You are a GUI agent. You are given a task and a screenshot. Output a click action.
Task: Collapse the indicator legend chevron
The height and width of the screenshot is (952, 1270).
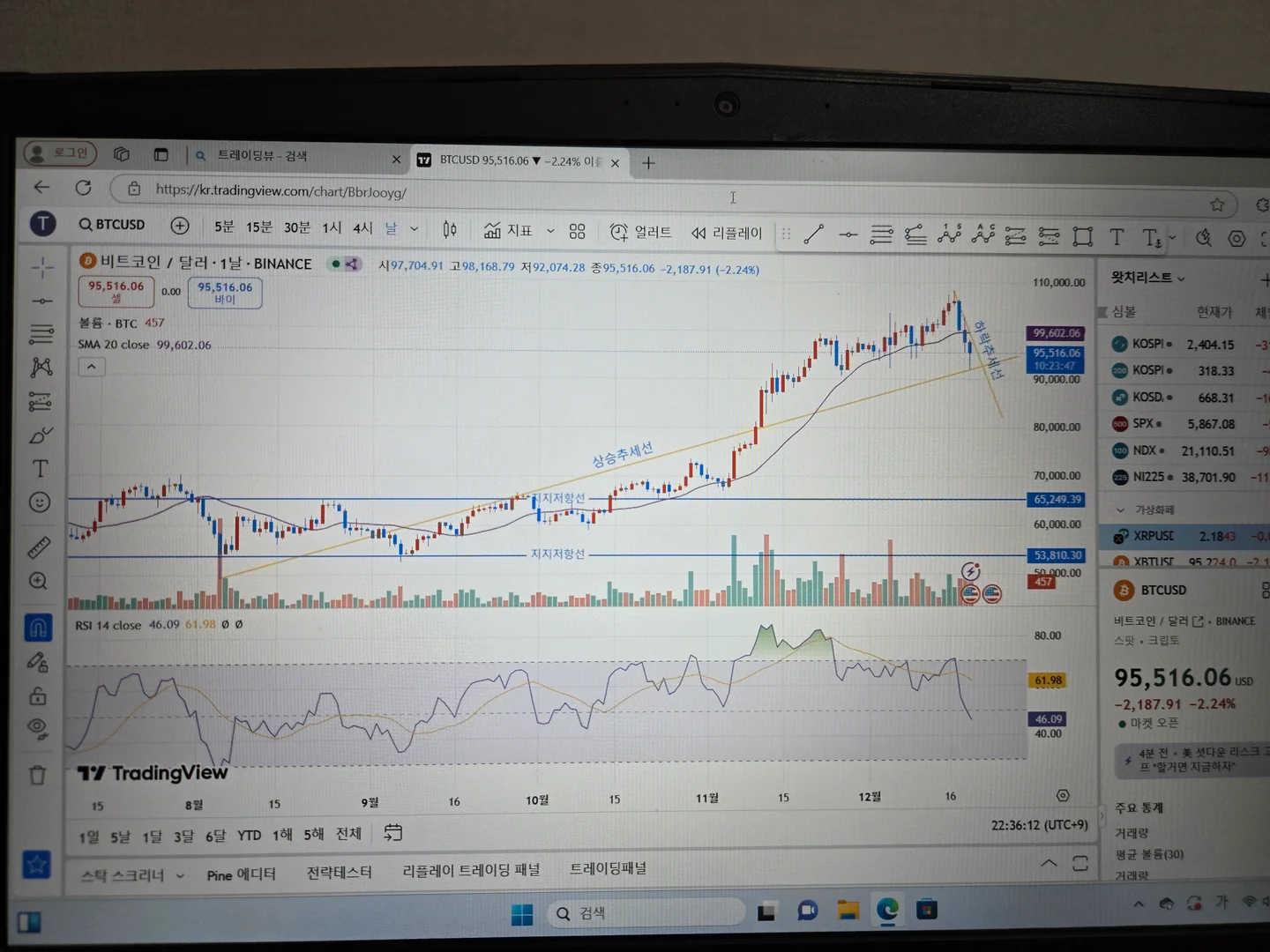[x=92, y=367]
